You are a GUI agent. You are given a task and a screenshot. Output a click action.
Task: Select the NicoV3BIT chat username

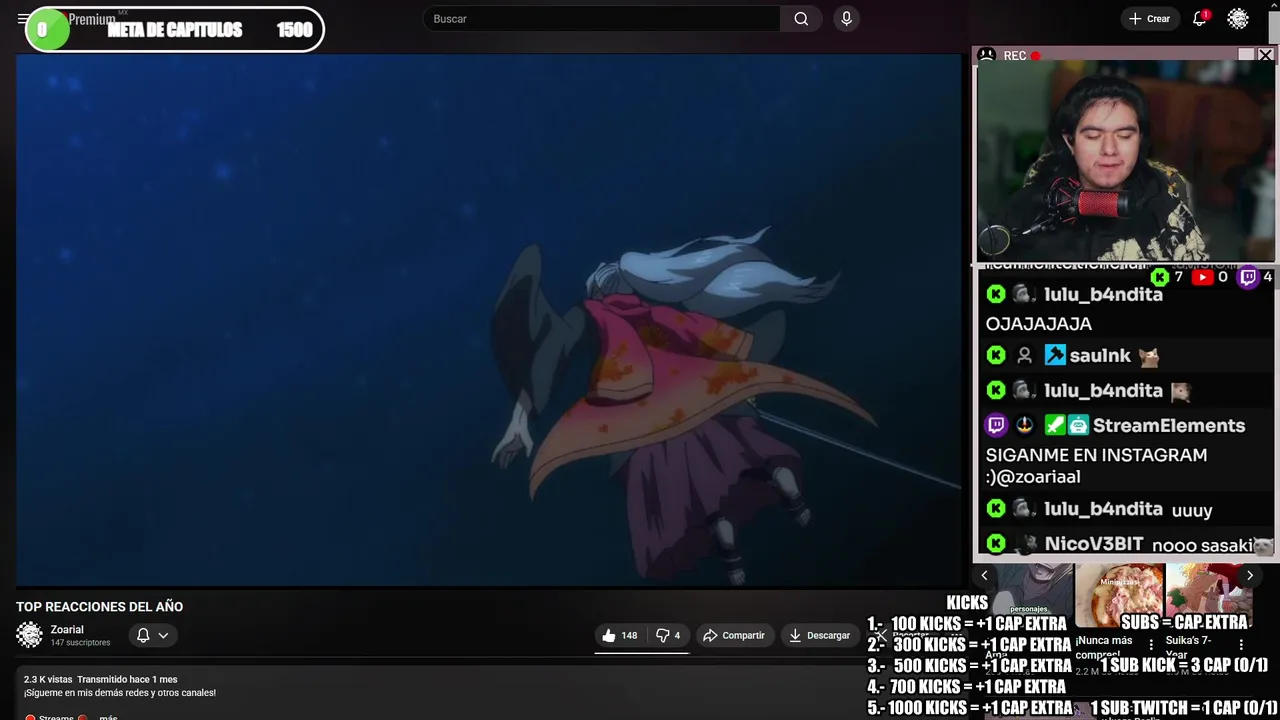click(x=1093, y=544)
